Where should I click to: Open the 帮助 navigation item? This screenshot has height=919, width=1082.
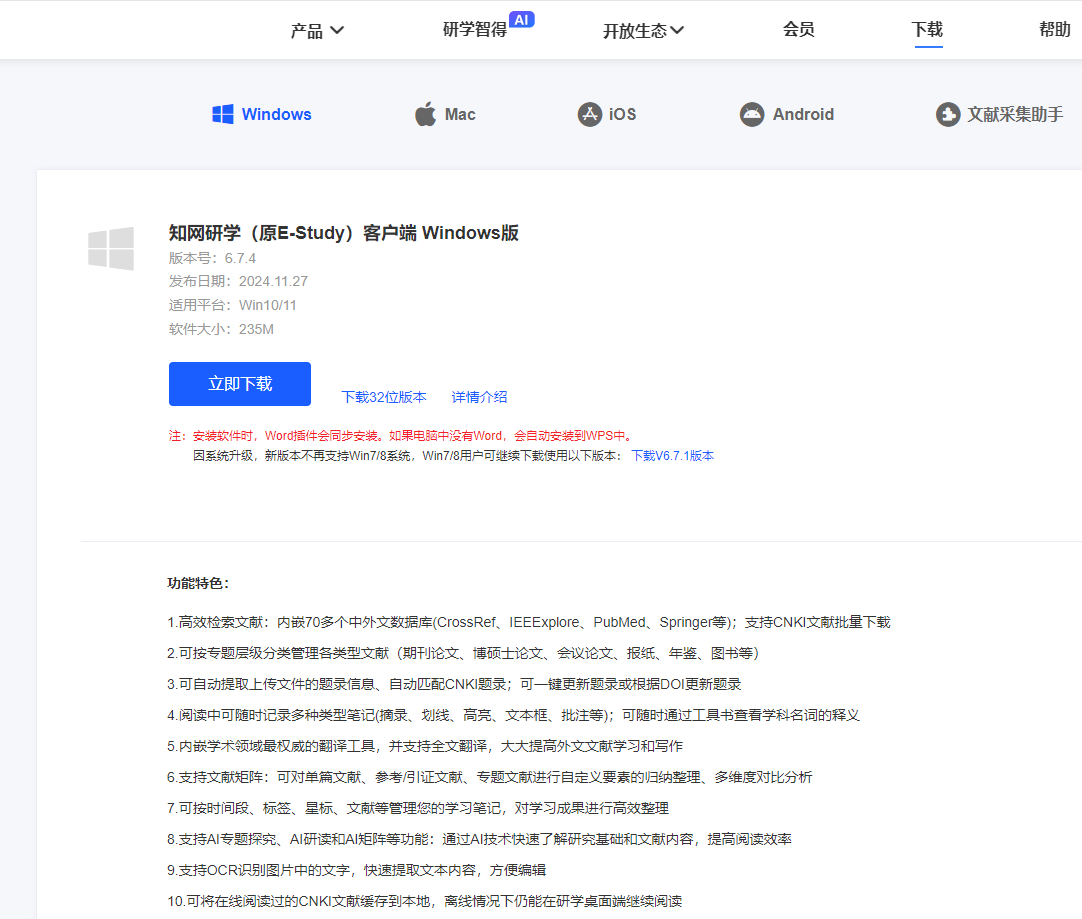click(1055, 30)
